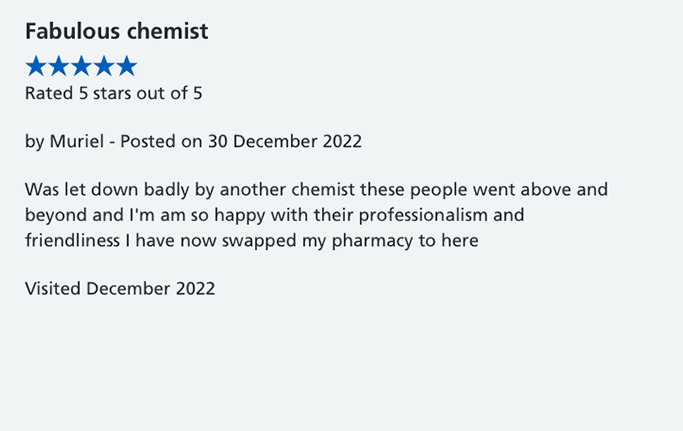The height and width of the screenshot is (431, 683).
Task: Select the fifth blue rating star
Action: coord(127,66)
